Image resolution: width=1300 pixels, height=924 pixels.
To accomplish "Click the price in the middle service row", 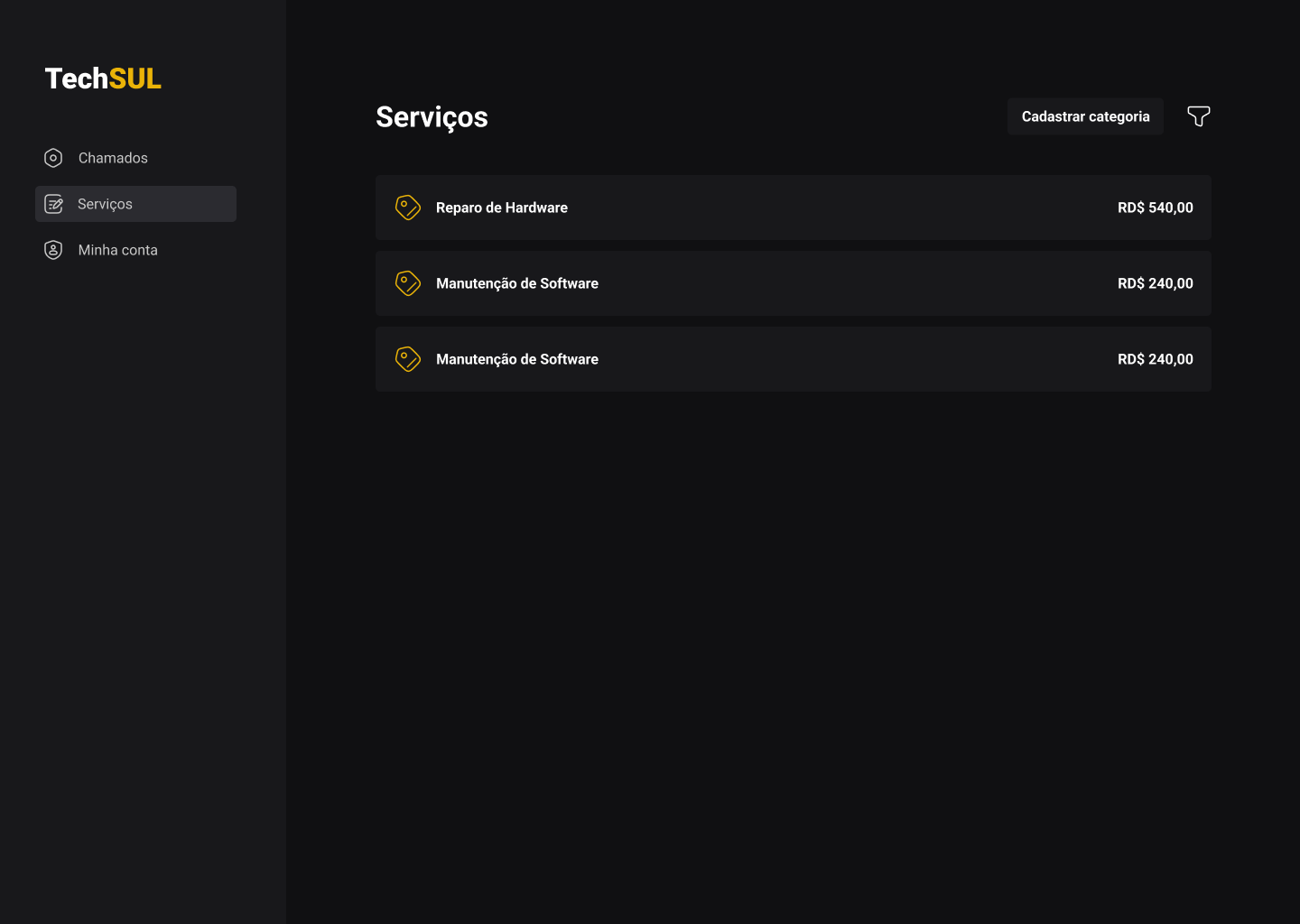I will coord(1155,283).
